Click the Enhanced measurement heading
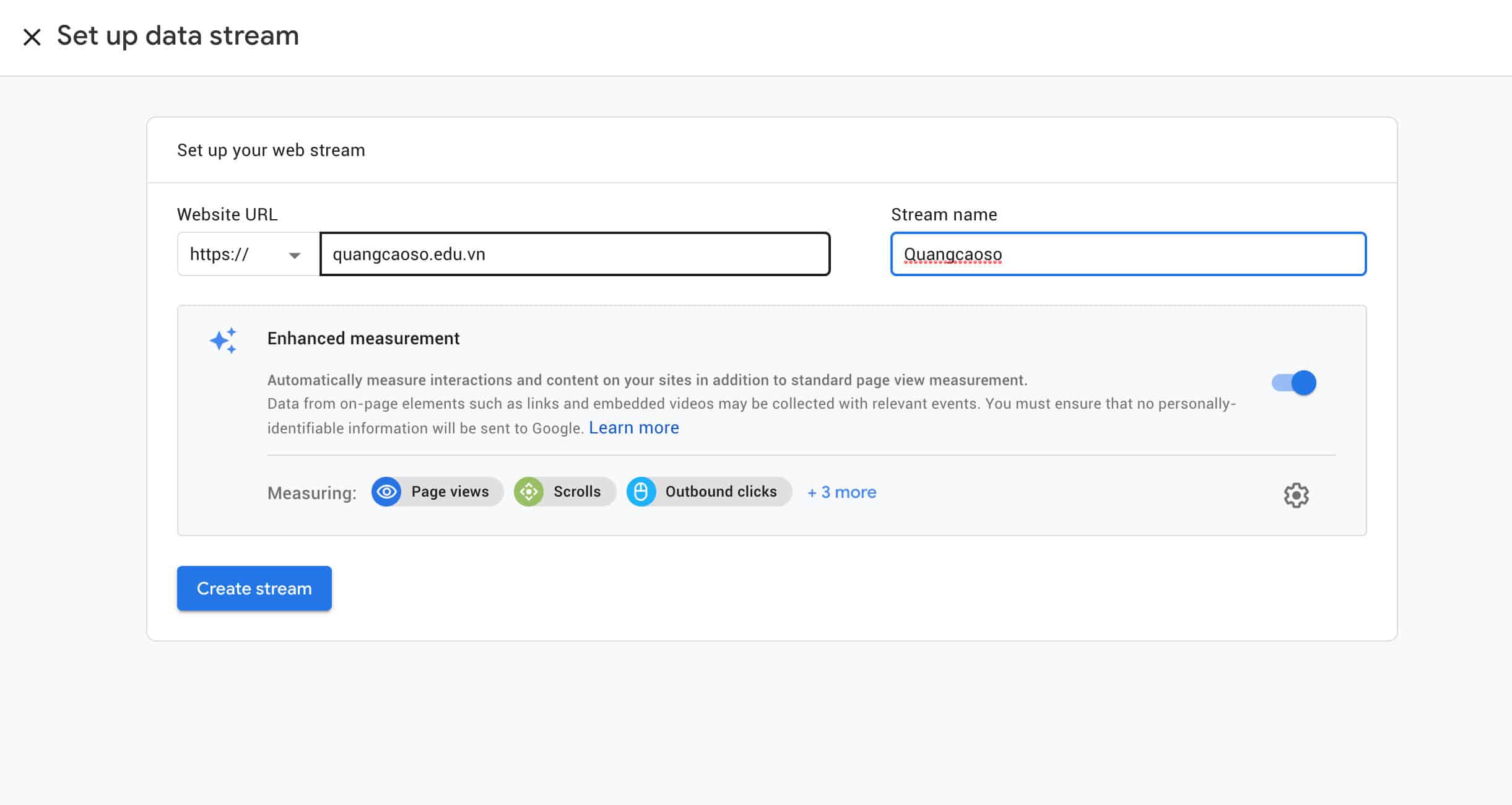The width and height of the screenshot is (1512, 805). coord(363,338)
